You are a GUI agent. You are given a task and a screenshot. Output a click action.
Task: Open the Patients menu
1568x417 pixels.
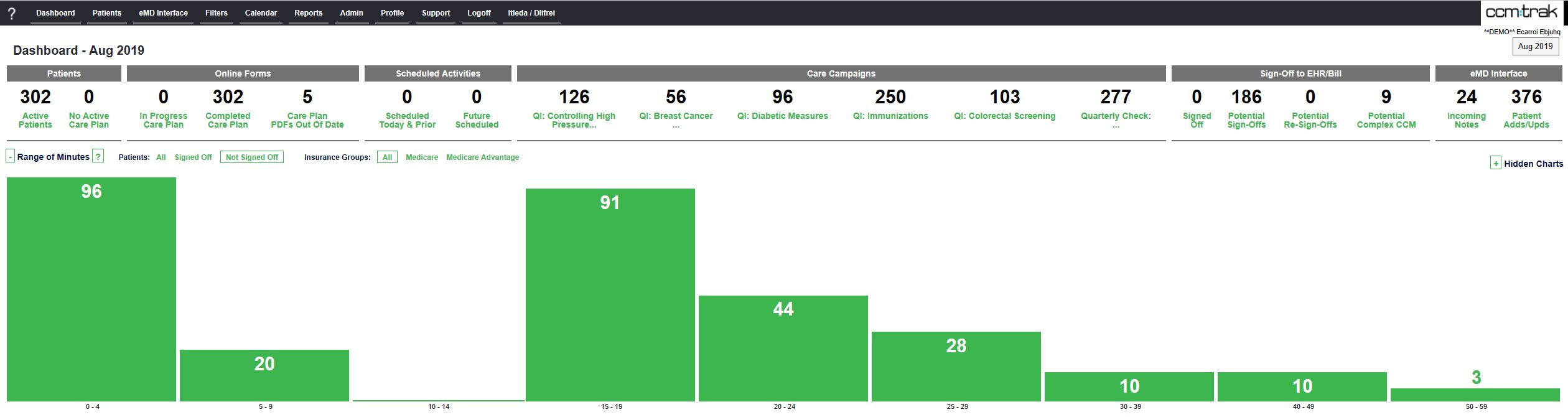tap(106, 13)
